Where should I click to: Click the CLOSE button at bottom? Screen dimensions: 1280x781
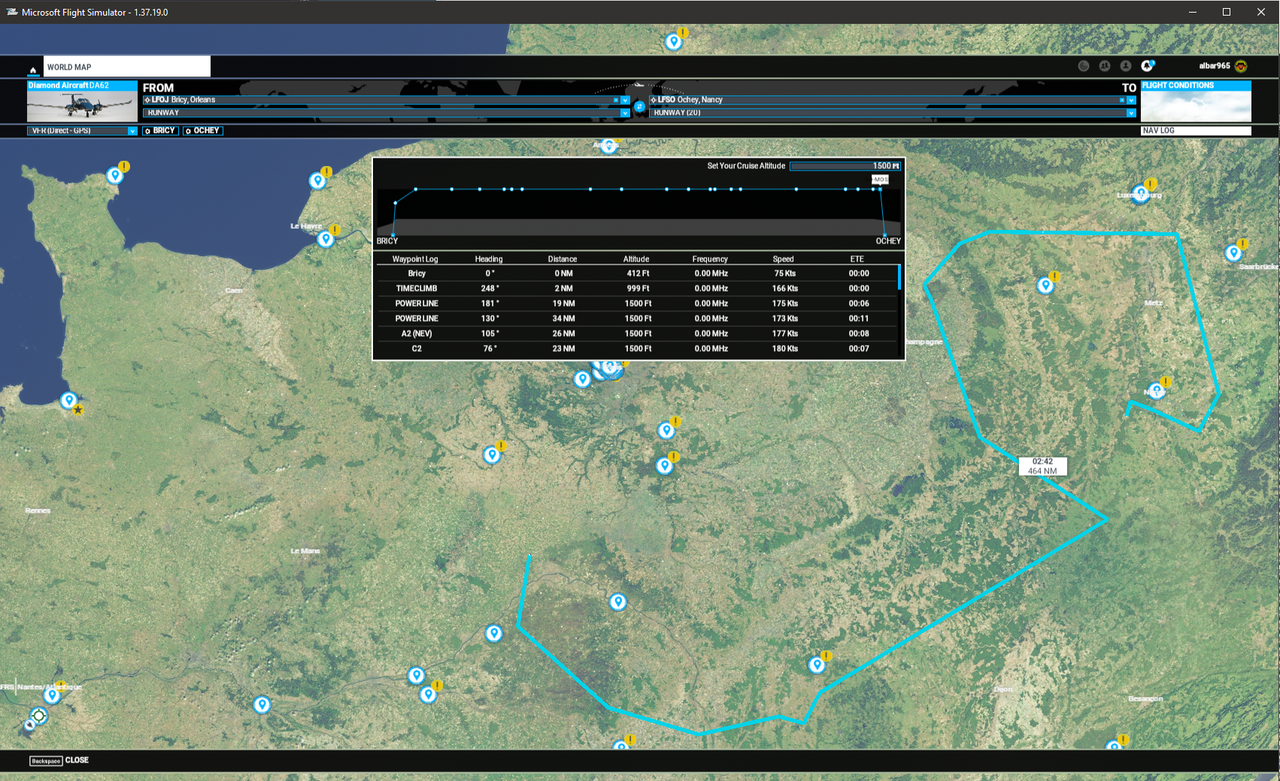click(x=59, y=760)
